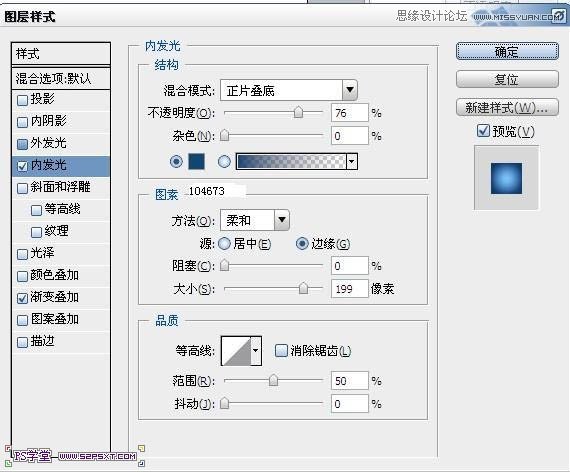Viewport: 570px width, 472px height.
Task: Select the 边缘(G) source radio button
Action: click(x=302, y=244)
